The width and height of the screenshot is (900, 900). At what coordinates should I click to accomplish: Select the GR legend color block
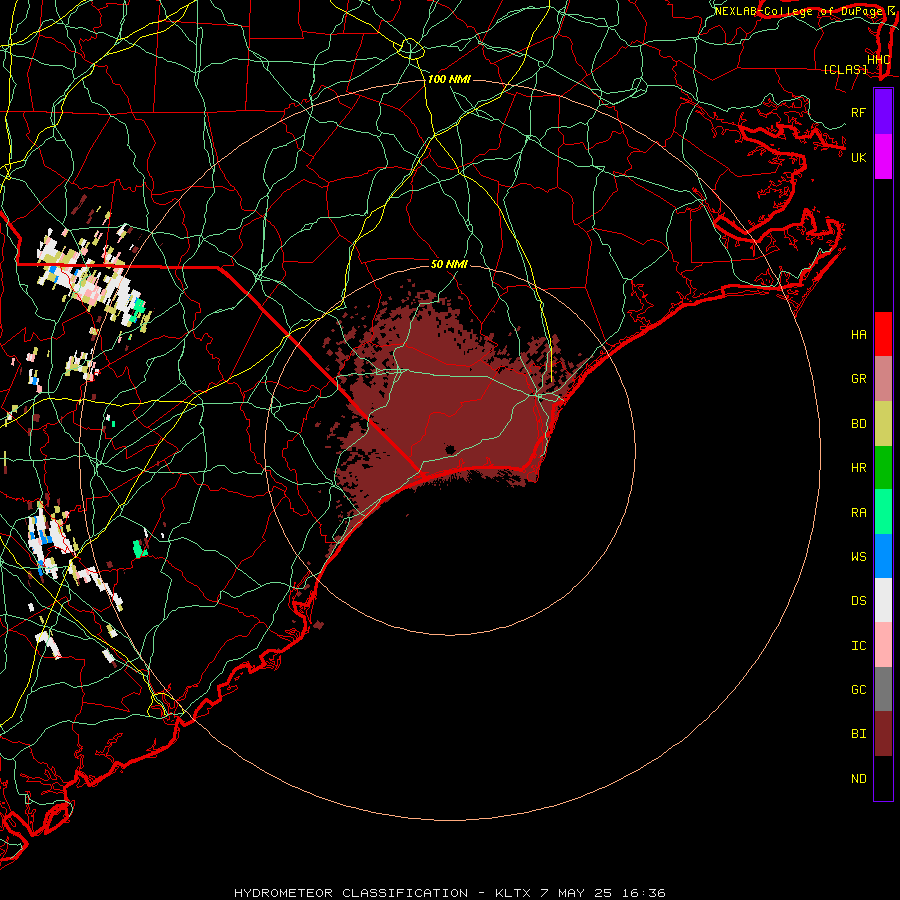point(883,379)
